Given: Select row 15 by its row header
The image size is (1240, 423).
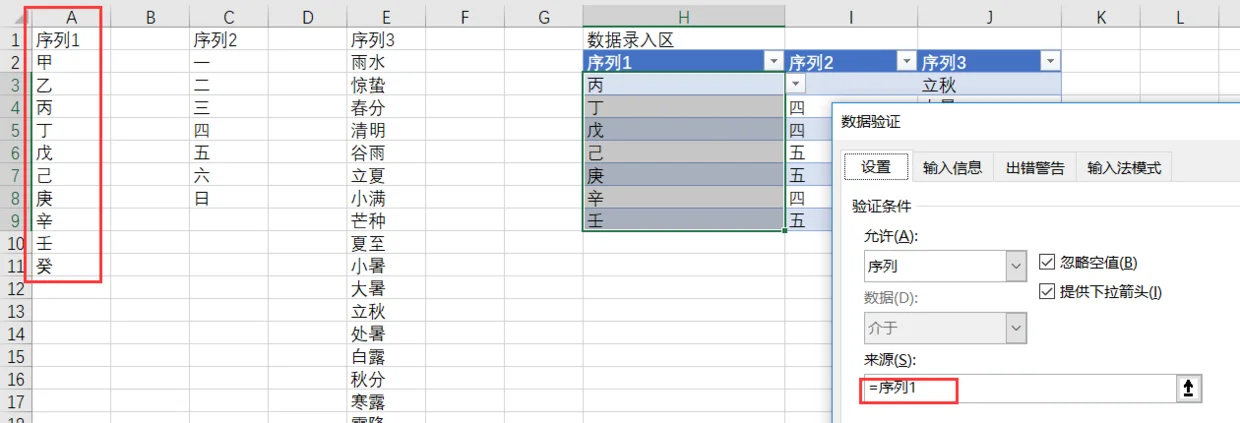Looking at the screenshot, I should tap(16, 357).
